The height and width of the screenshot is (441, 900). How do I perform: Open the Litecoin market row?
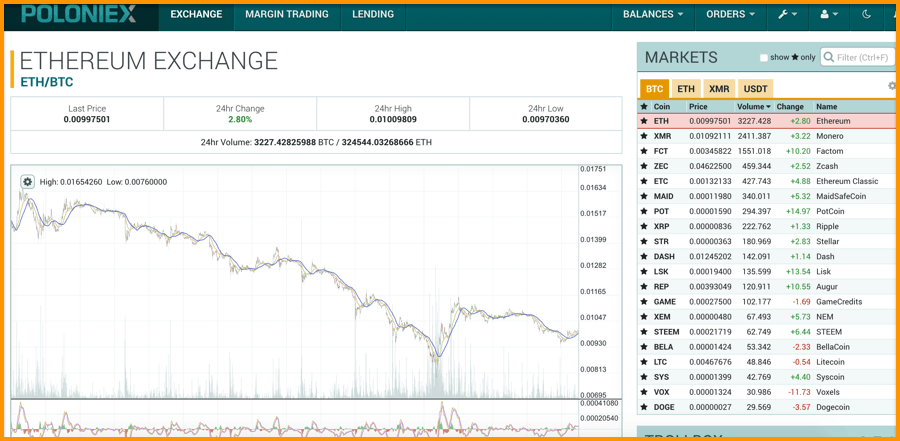767,362
